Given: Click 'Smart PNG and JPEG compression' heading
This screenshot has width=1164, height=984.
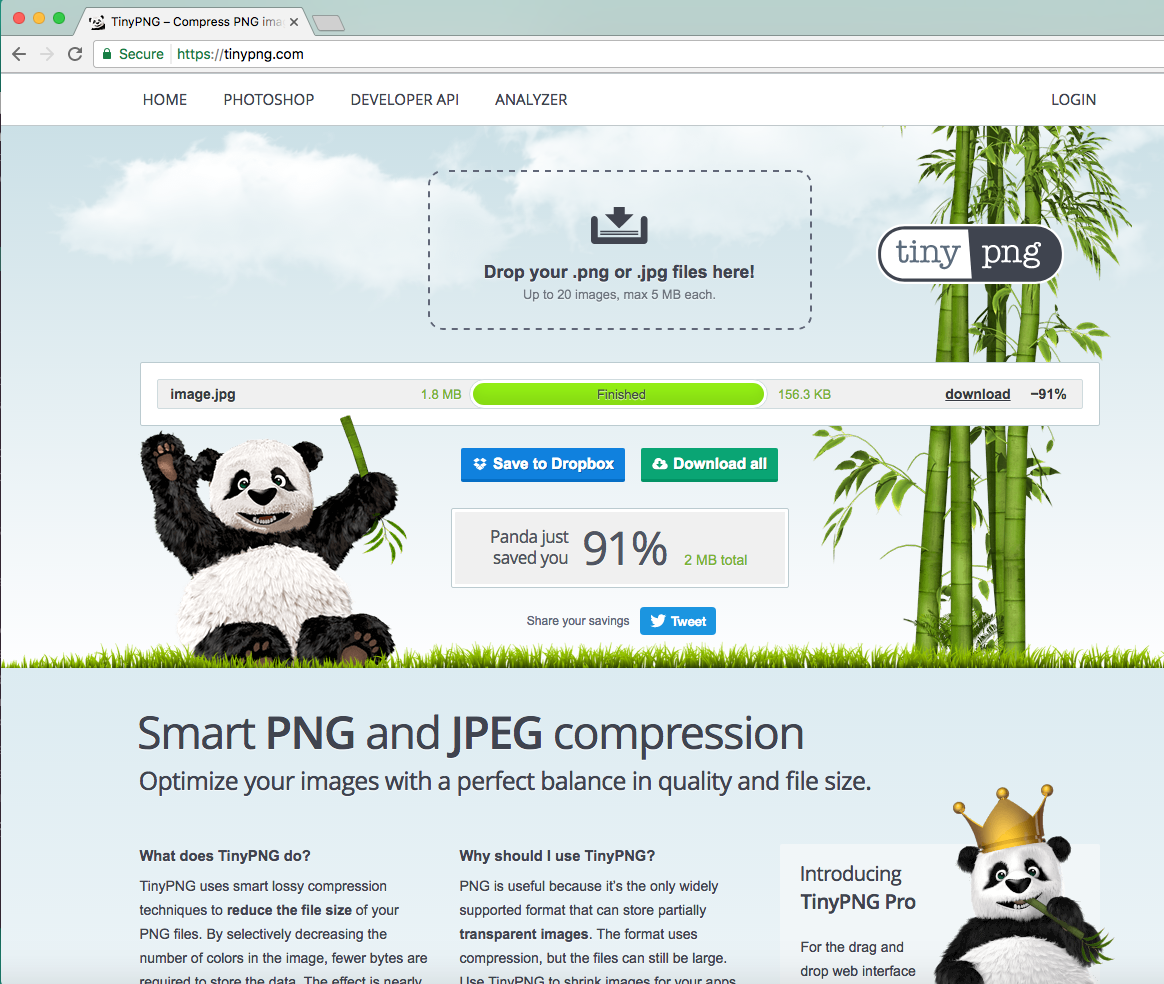Looking at the screenshot, I should coord(471,734).
